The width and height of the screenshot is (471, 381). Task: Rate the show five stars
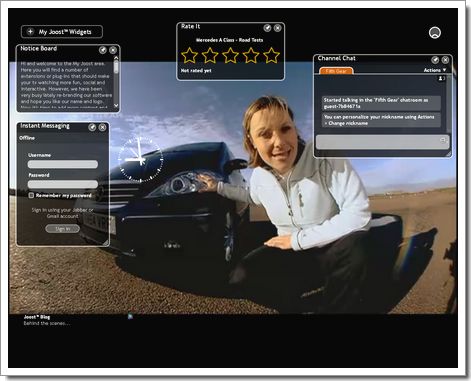click(x=271, y=55)
